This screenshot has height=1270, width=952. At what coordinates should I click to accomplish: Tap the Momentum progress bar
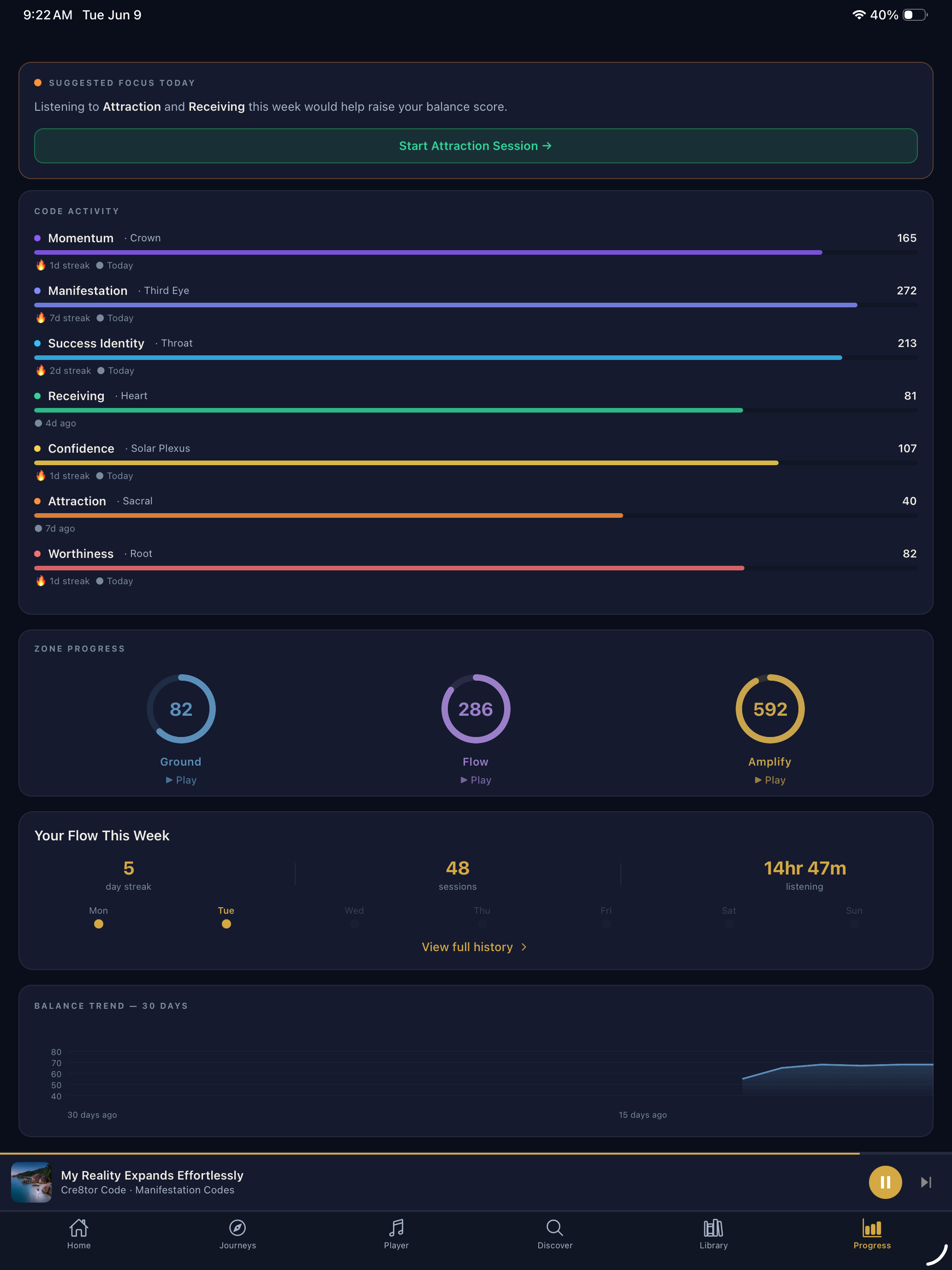(x=476, y=252)
